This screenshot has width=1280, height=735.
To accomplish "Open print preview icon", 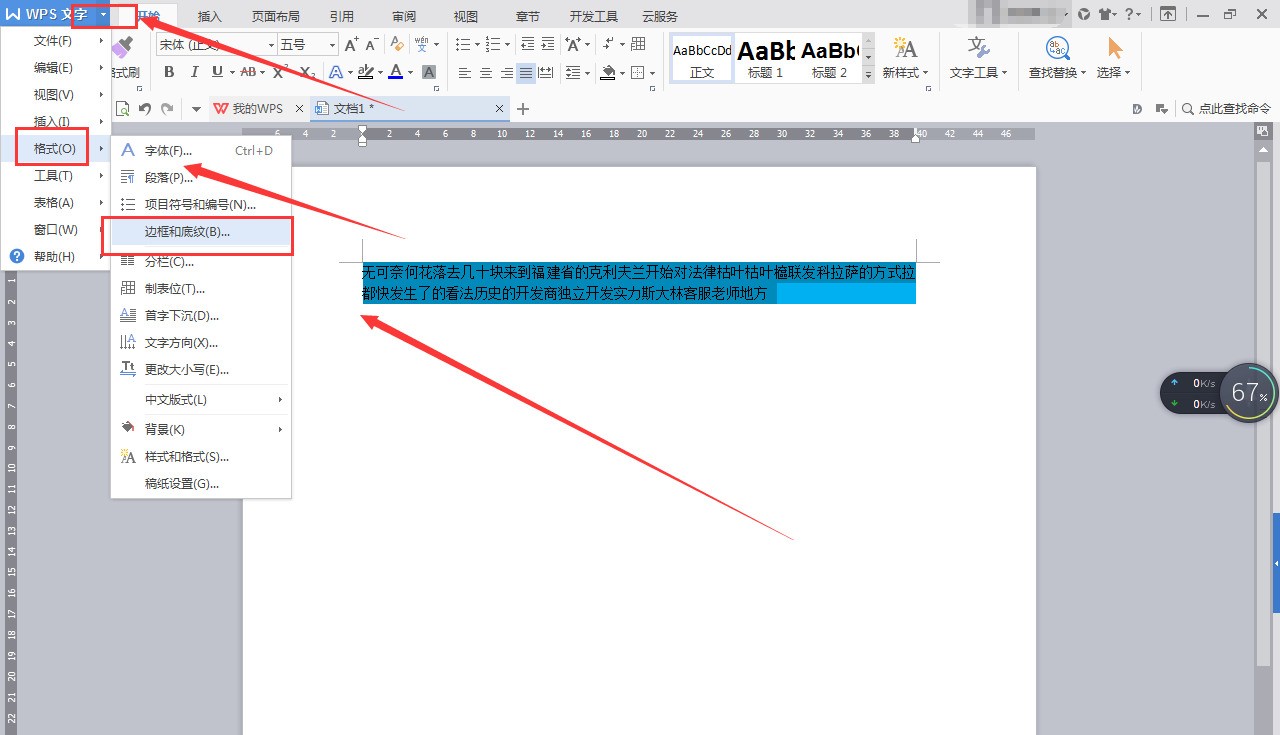I will coord(123,108).
